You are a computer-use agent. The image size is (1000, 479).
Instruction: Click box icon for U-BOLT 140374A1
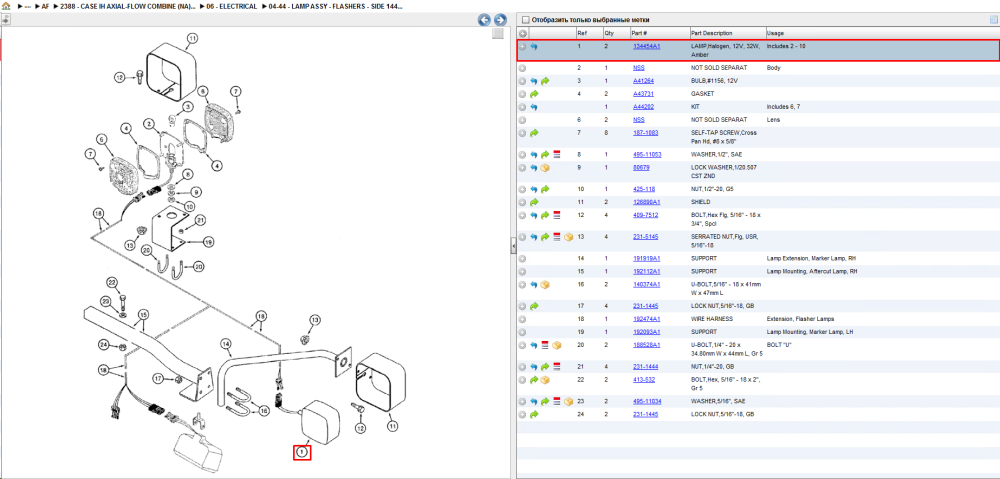(545, 284)
